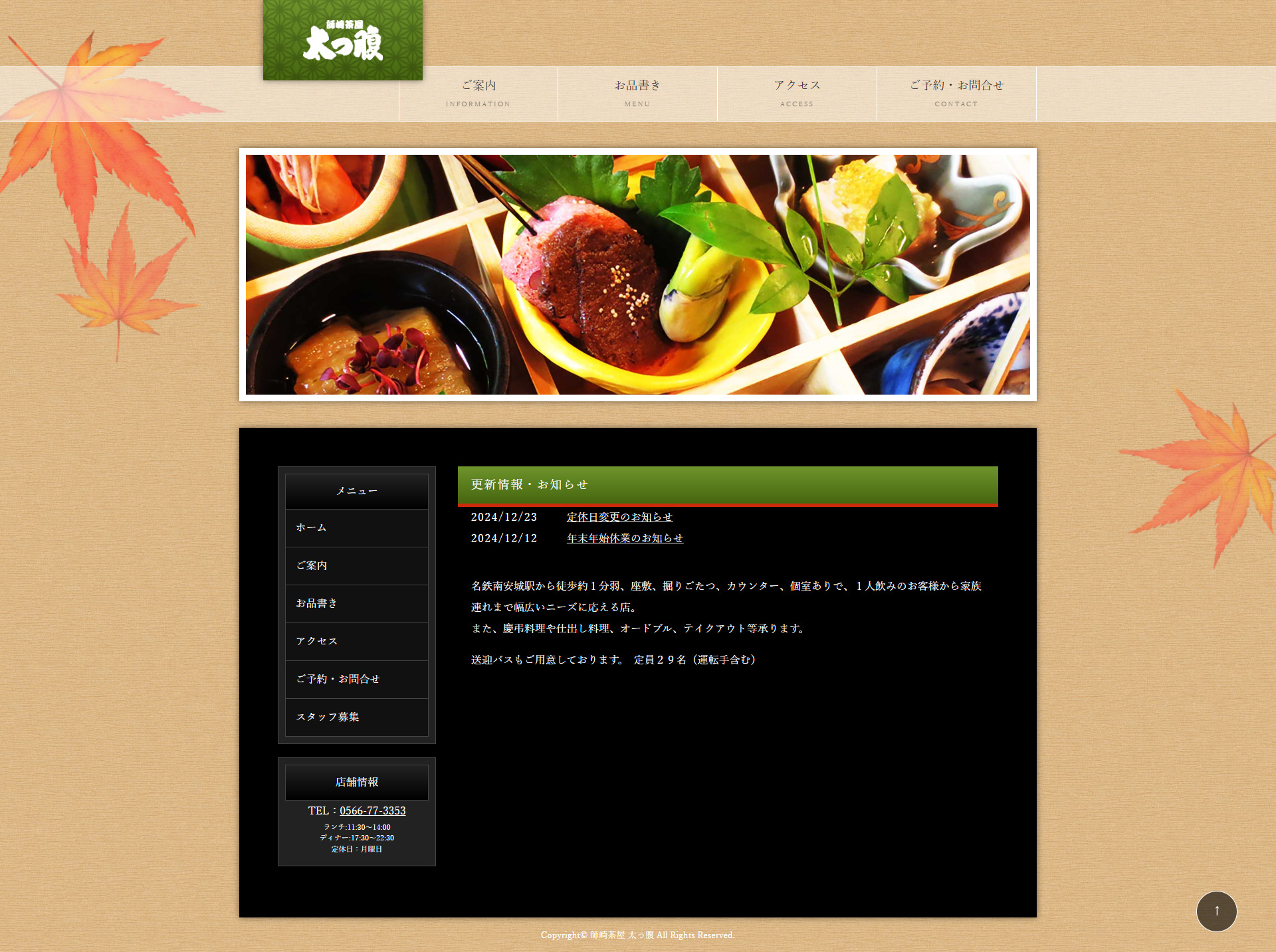Open 年末年始休業のお知らせ news link
Screen dimensions: 1276x952
pos(625,538)
